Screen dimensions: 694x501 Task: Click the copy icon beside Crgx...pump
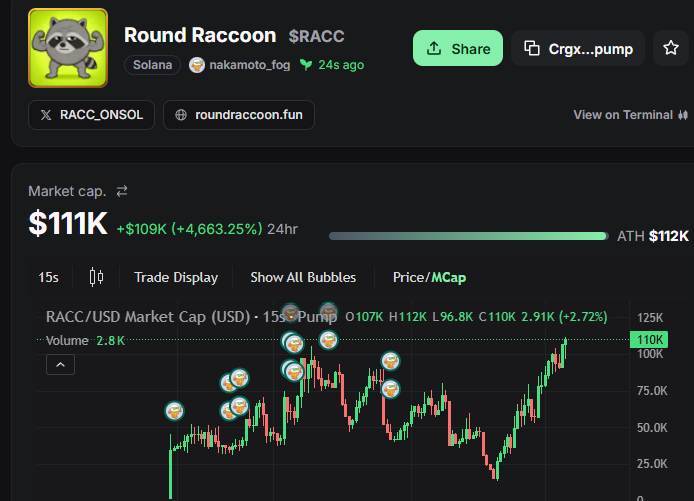click(532, 48)
